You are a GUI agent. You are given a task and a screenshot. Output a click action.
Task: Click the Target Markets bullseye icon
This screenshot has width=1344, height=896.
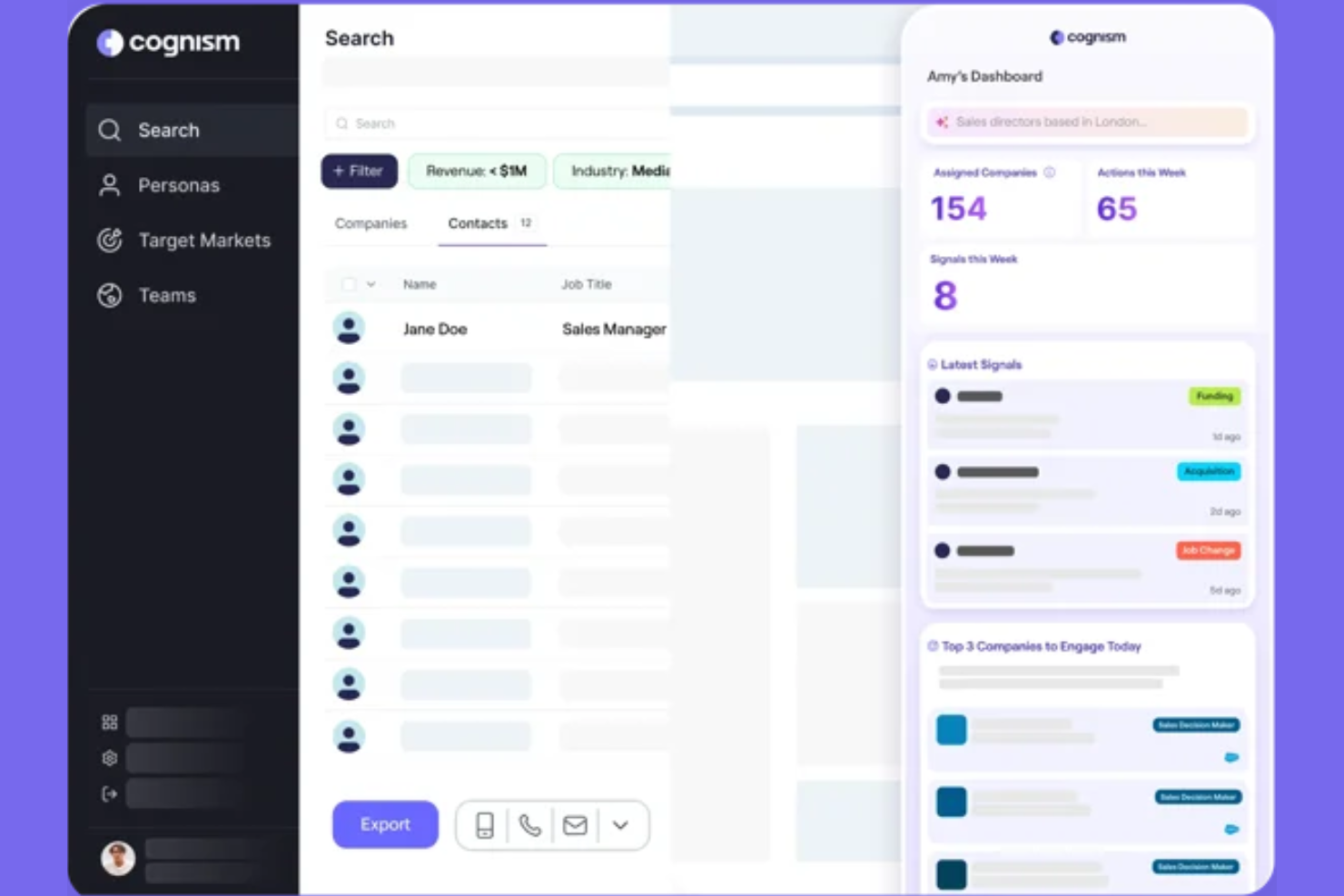(109, 241)
